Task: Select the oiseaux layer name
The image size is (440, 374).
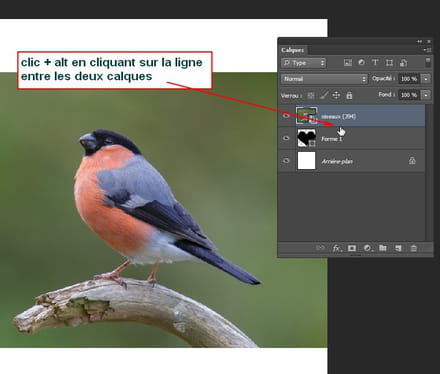Action: 339,116
